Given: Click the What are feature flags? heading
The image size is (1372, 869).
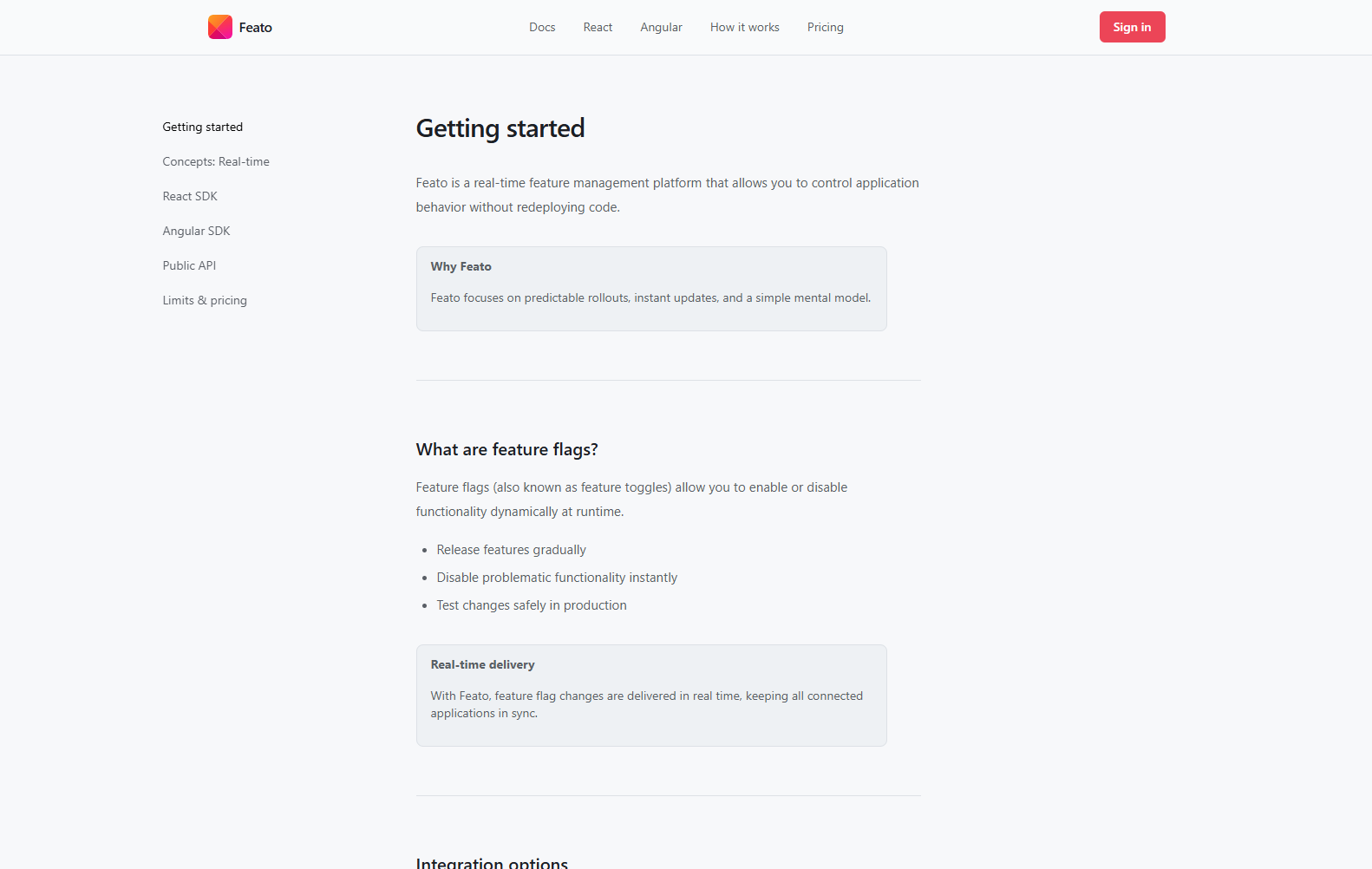Looking at the screenshot, I should (506, 449).
